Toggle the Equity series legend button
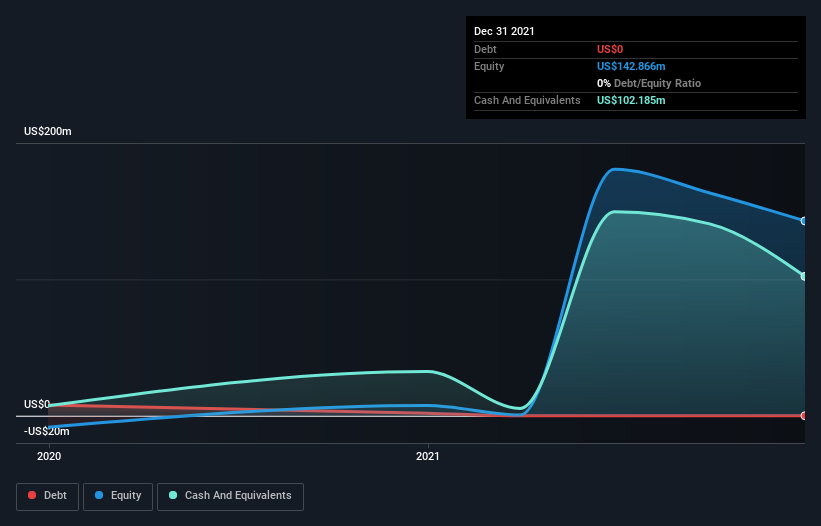821x526 pixels. [118, 496]
